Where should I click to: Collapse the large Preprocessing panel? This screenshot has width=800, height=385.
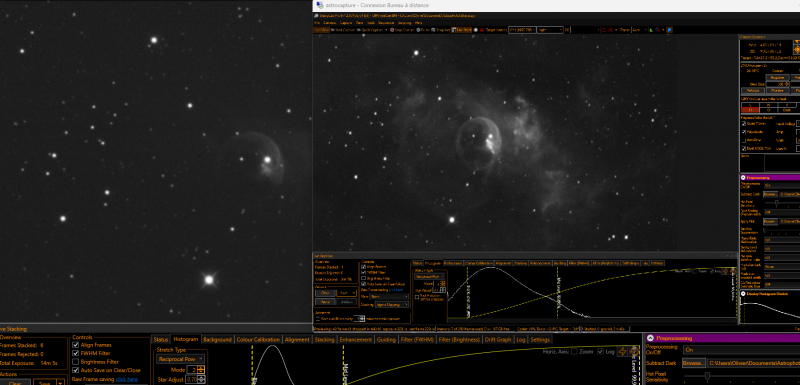click(x=650, y=338)
